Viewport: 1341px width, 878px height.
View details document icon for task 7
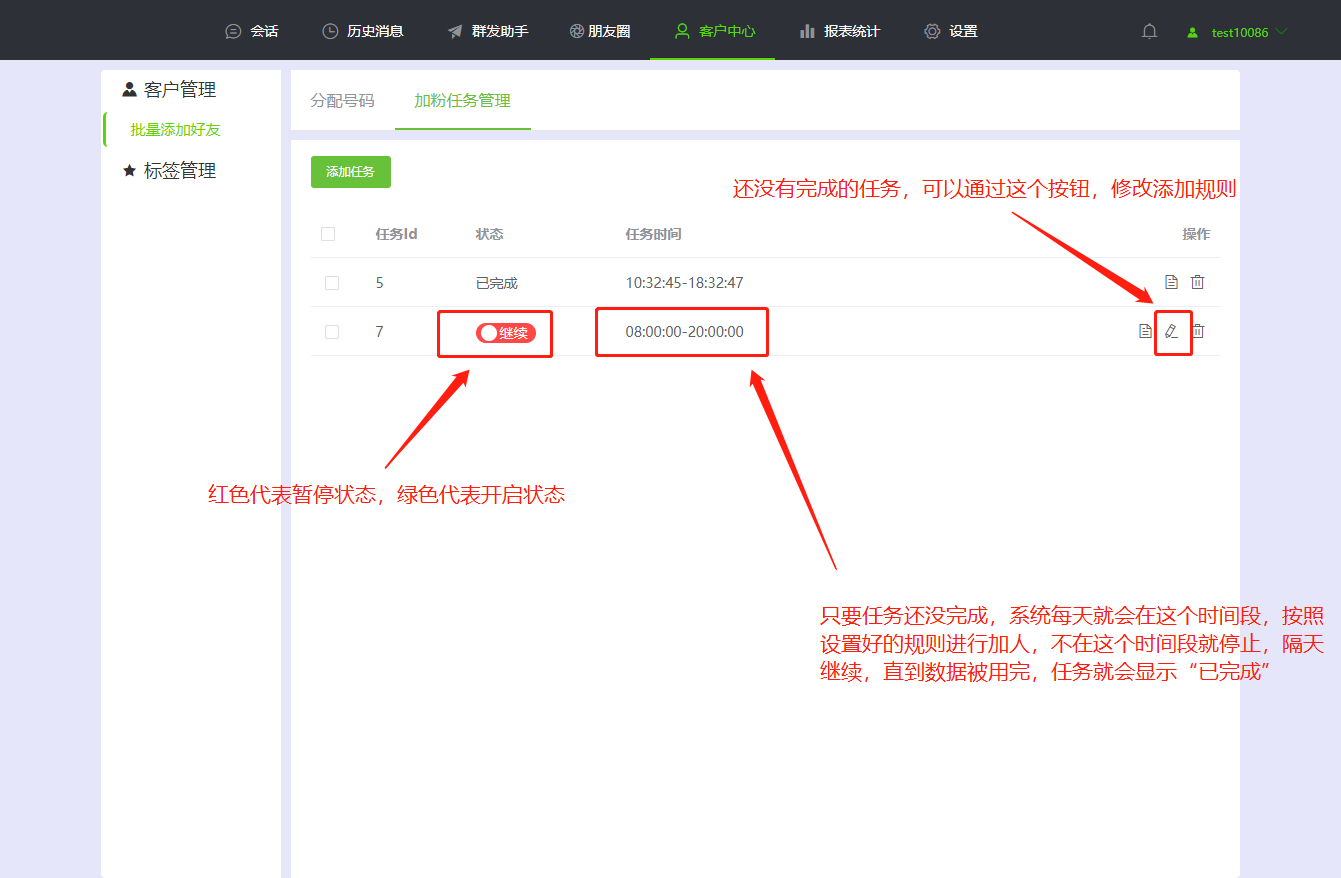1145,331
